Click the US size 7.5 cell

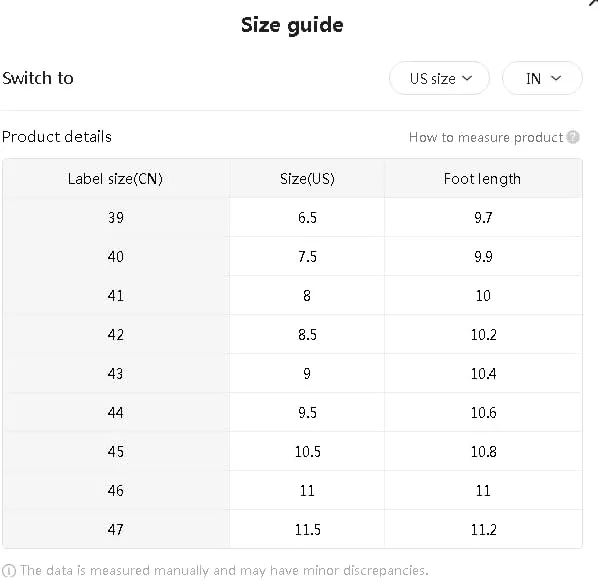coord(307,257)
